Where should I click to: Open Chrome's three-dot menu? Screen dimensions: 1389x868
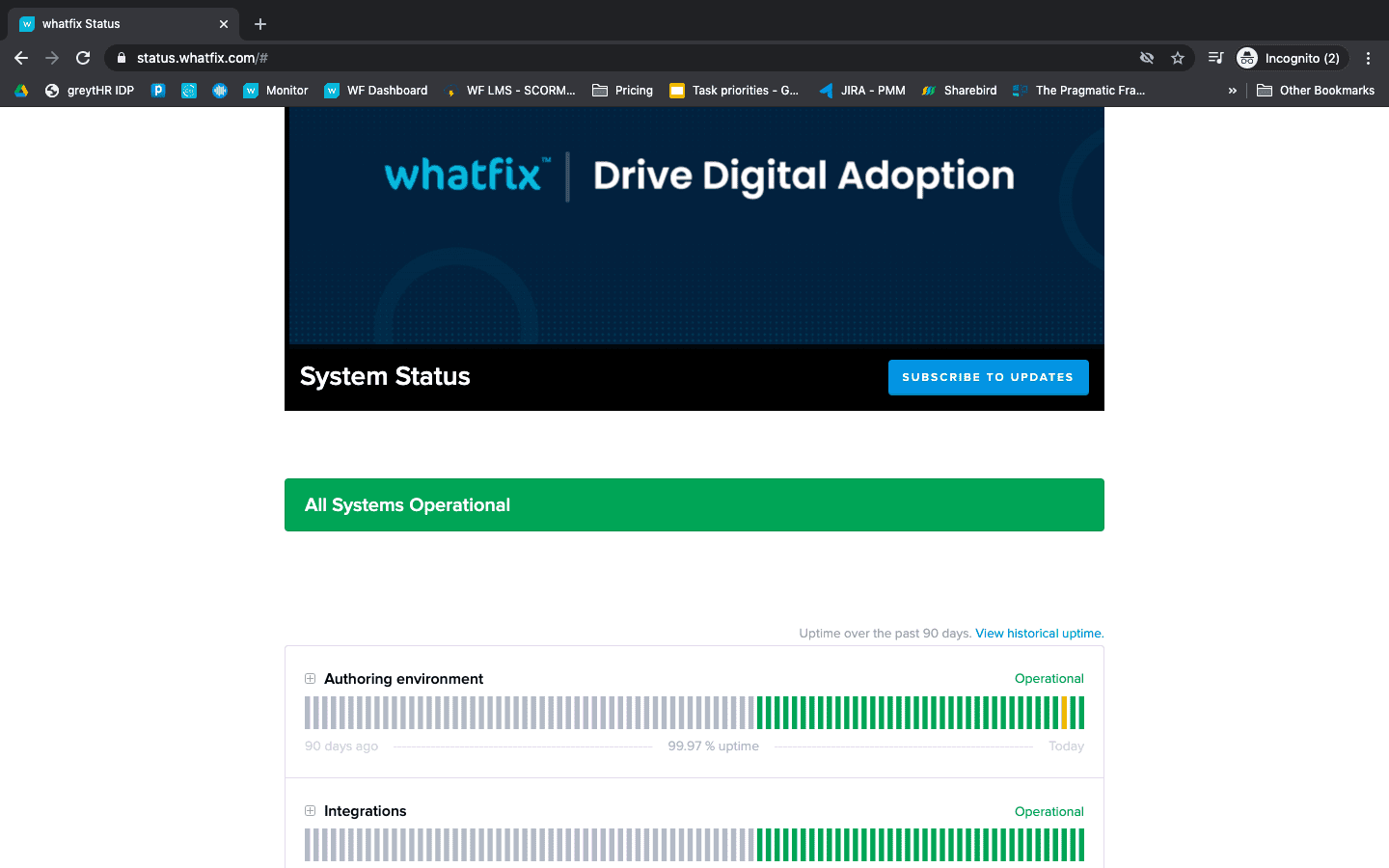1368,58
